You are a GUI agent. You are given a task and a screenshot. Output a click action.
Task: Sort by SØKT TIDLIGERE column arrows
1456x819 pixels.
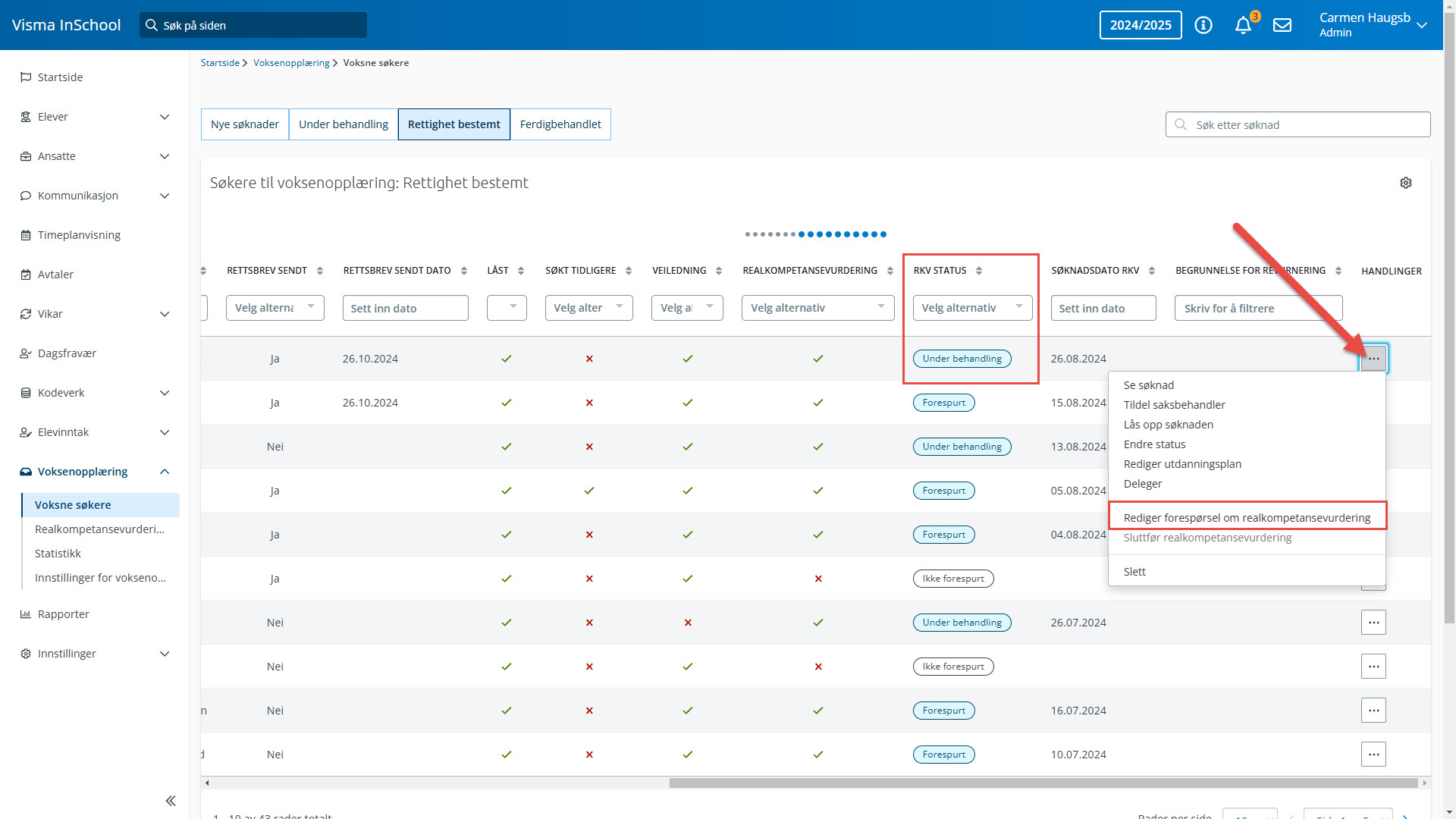click(x=629, y=271)
